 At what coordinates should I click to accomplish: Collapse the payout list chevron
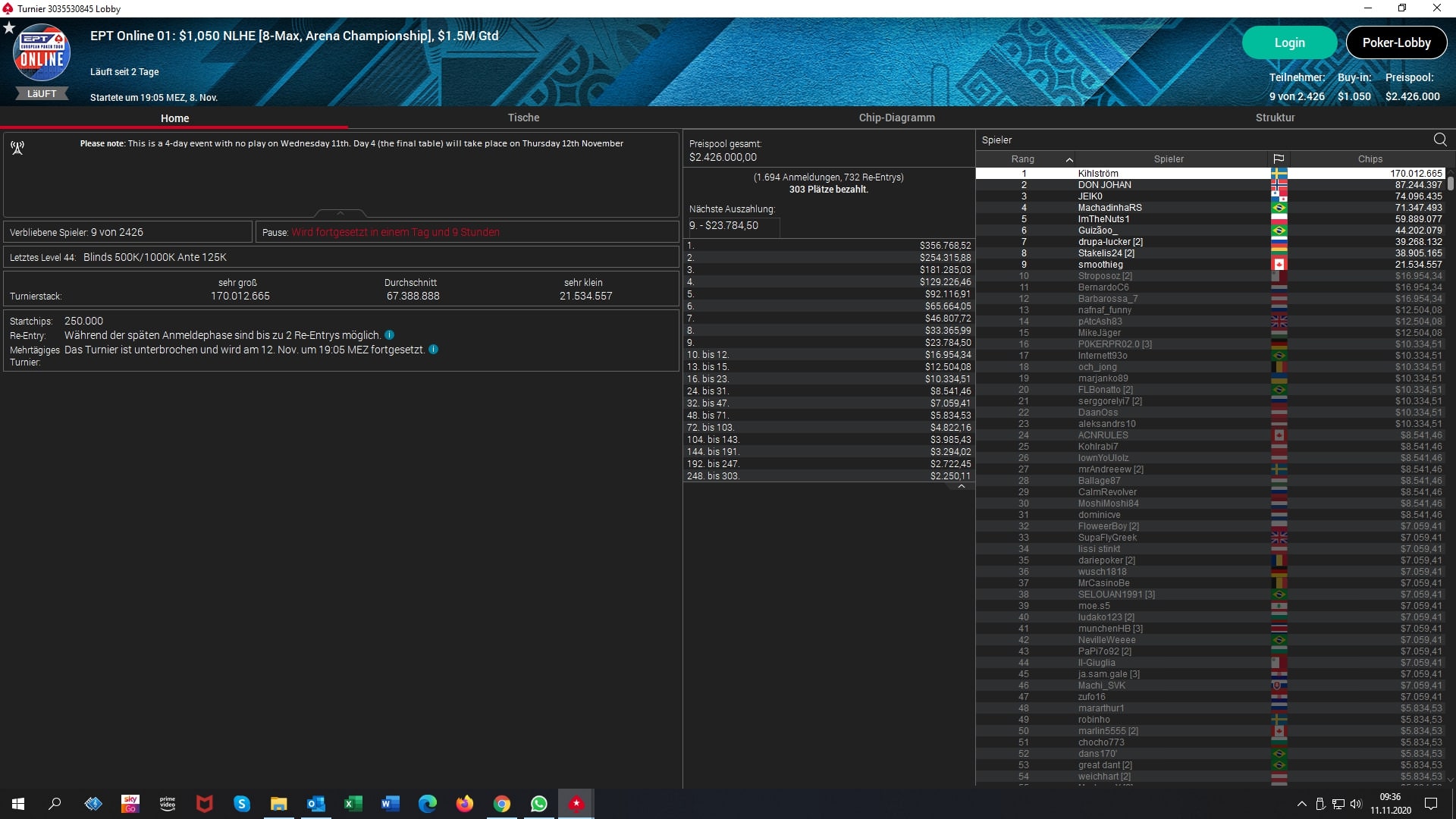click(x=961, y=487)
